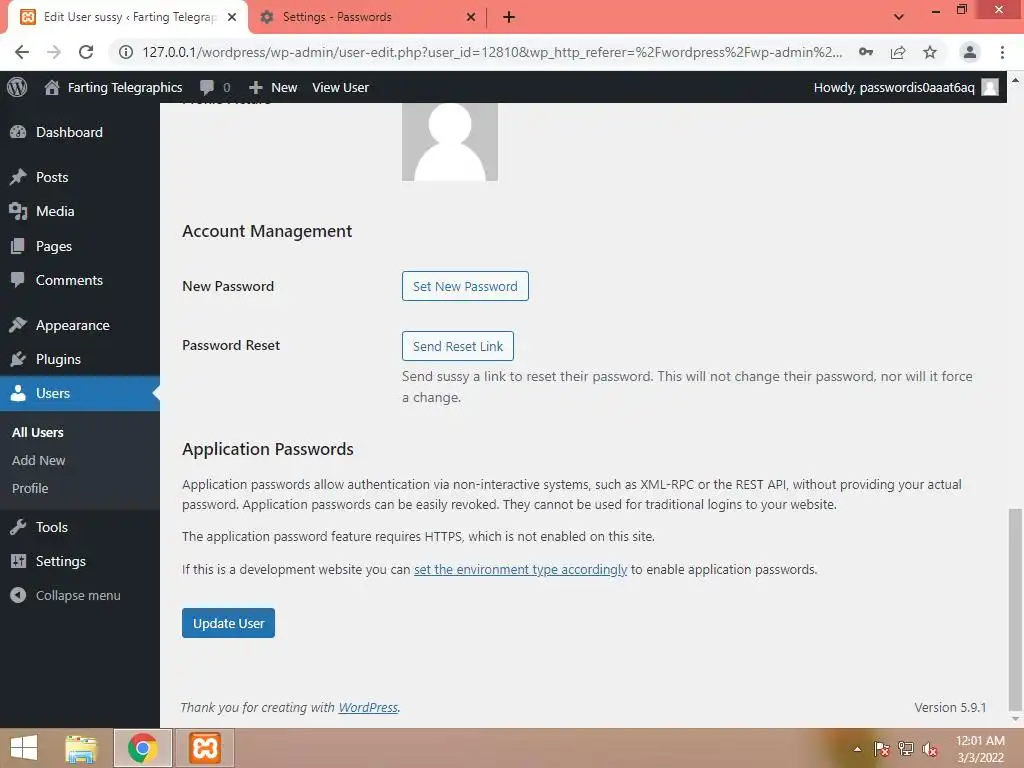Screen dimensions: 1024x768
Task: Click the share page icon
Action: tap(898, 52)
